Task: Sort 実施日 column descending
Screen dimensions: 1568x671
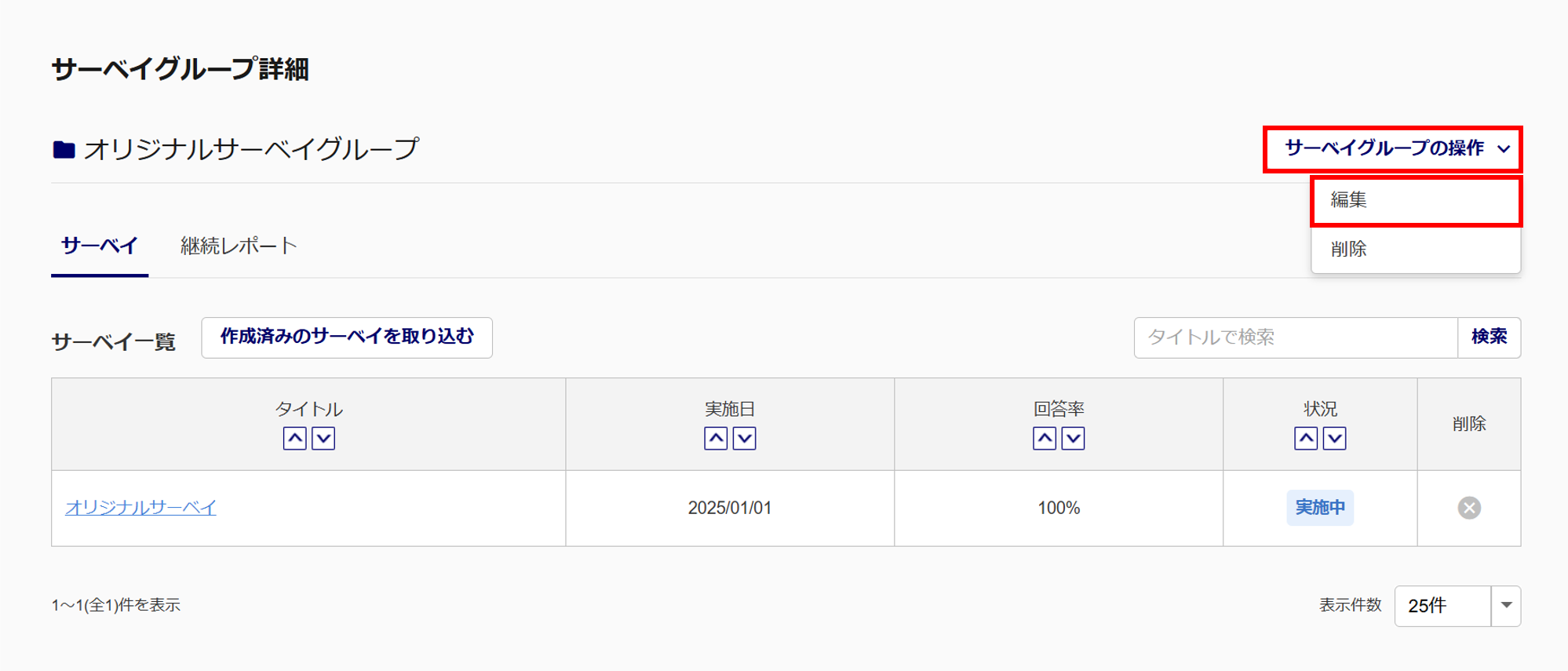Action: point(745,438)
